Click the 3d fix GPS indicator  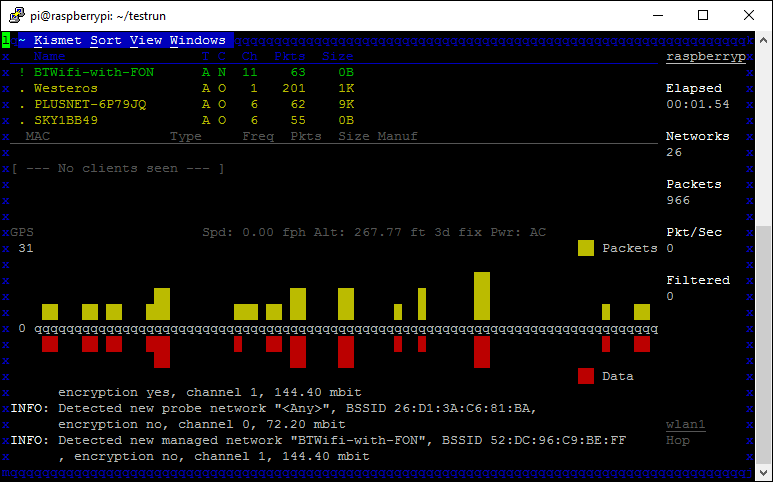[457, 232]
